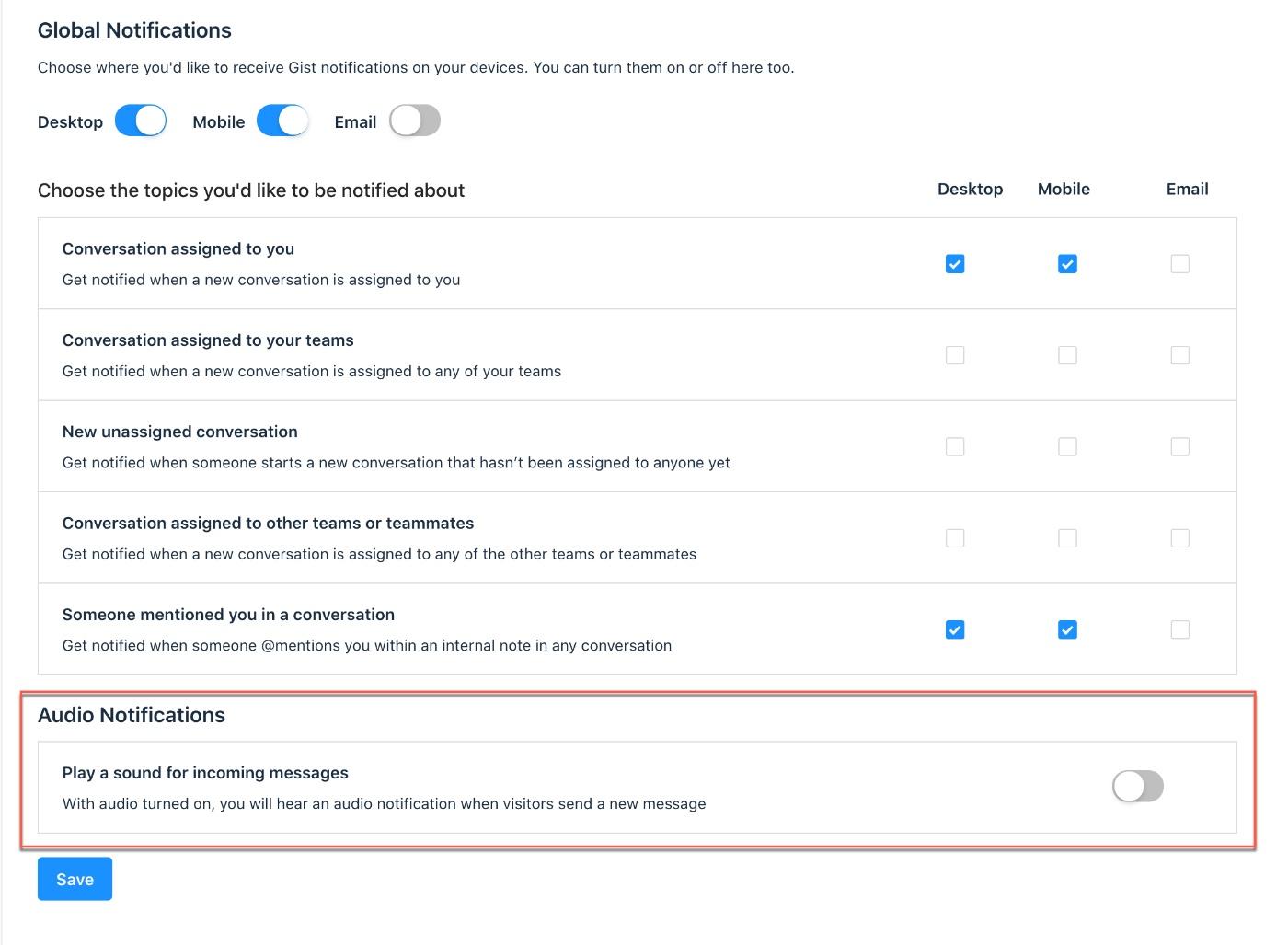
Task: Enable sound for incoming messages toggle
Action: pos(1138,787)
